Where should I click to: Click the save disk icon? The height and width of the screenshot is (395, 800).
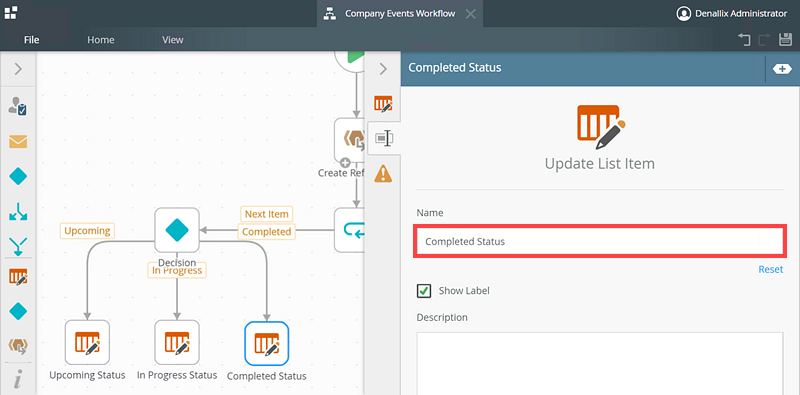point(785,39)
